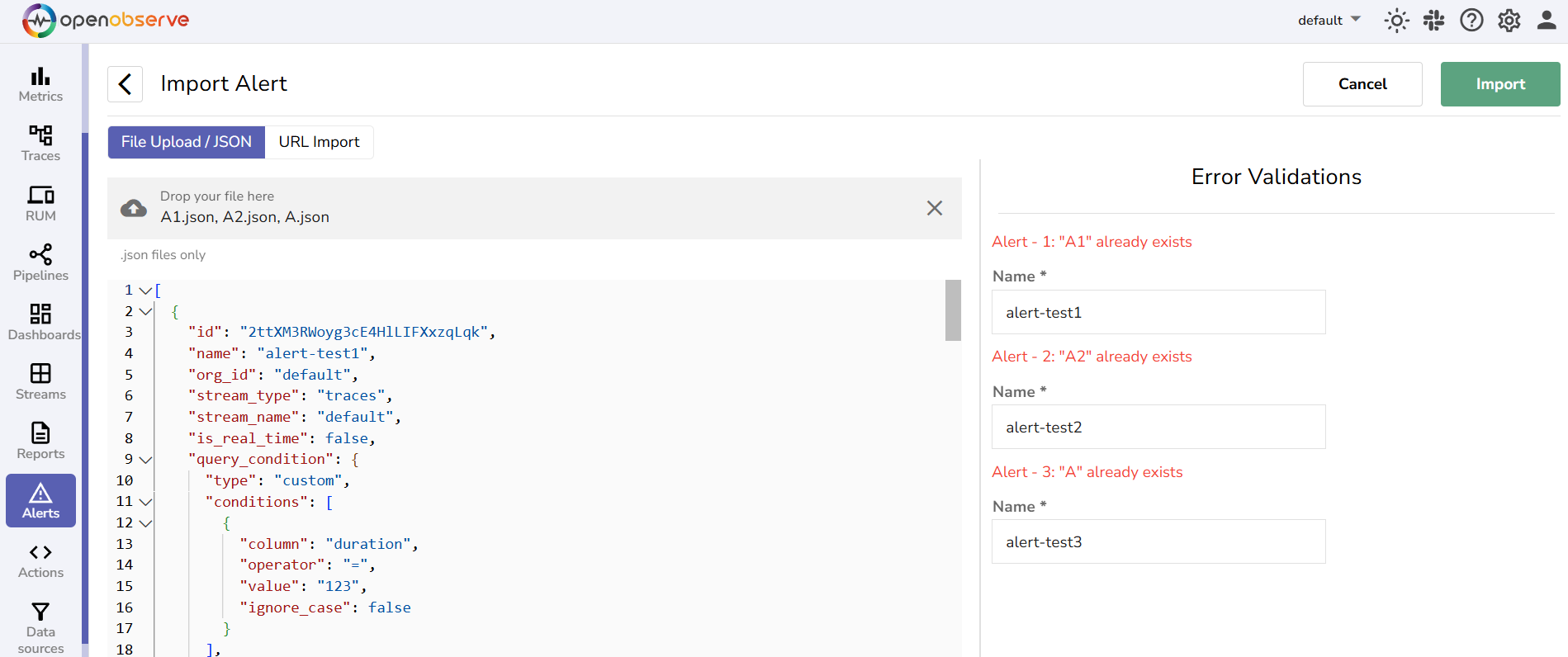Viewport: 1568px width, 657px height.
Task: Remove uploaded files with X icon
Action: pos(934,208)
